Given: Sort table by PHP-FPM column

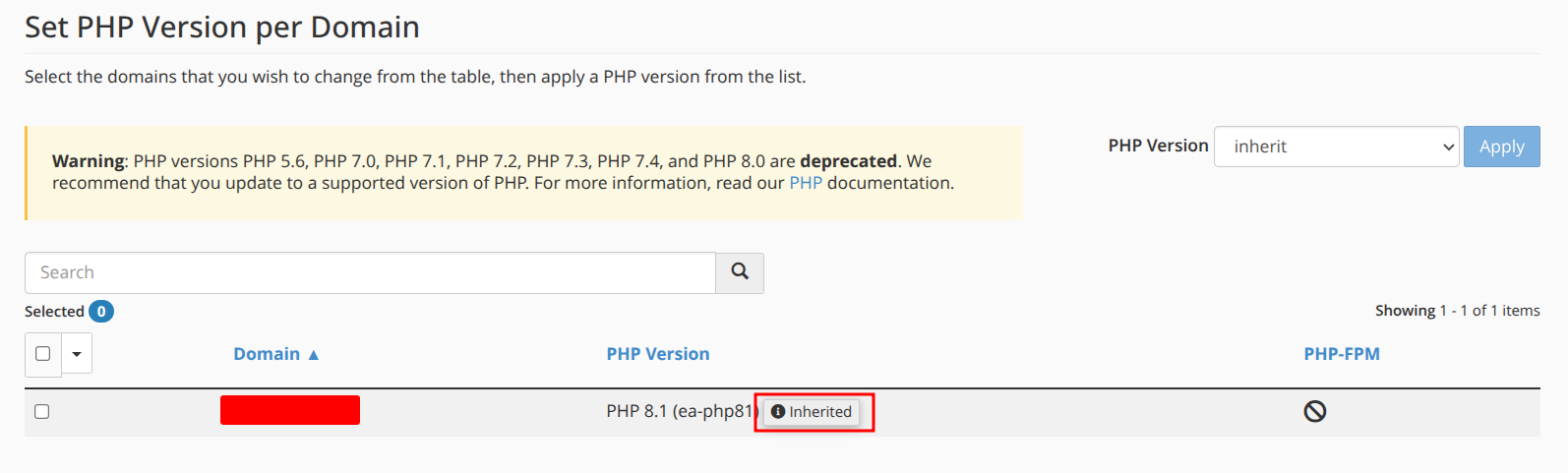Looking at the screenshot, I should click(1341, 354).
